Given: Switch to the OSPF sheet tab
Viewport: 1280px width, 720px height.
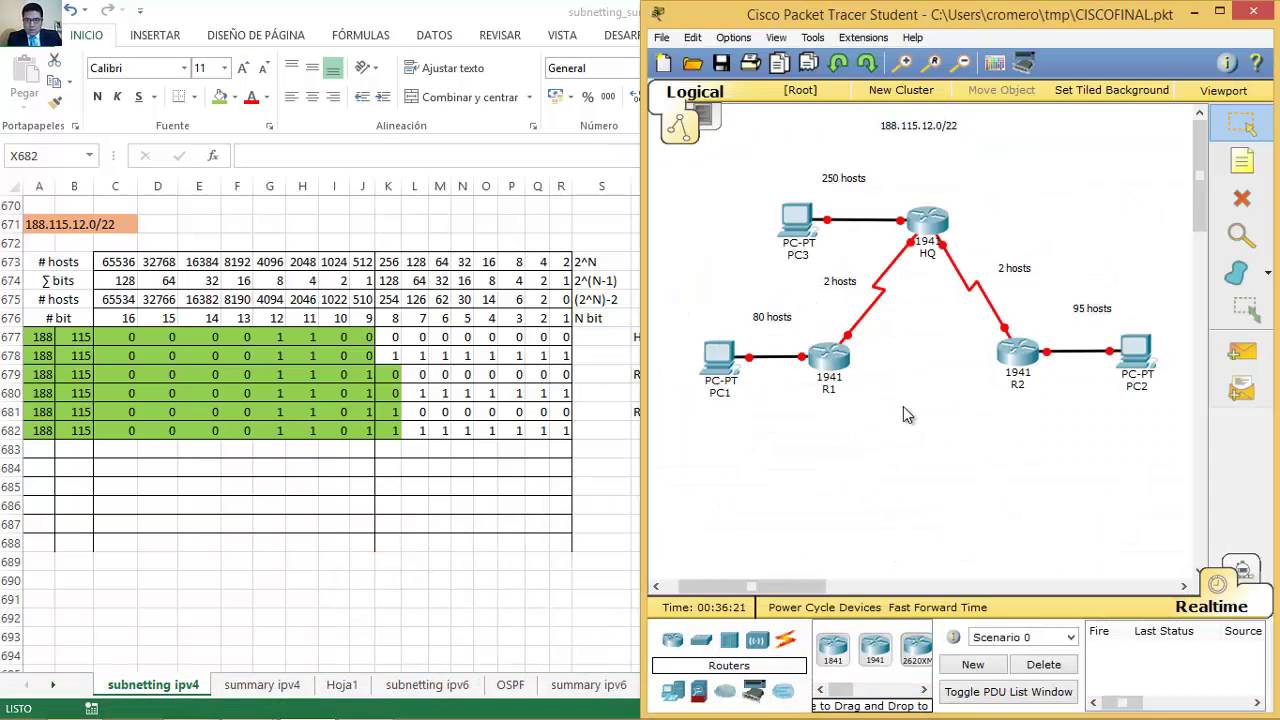Looking at the screenshot, I should (x=511, y=685).
